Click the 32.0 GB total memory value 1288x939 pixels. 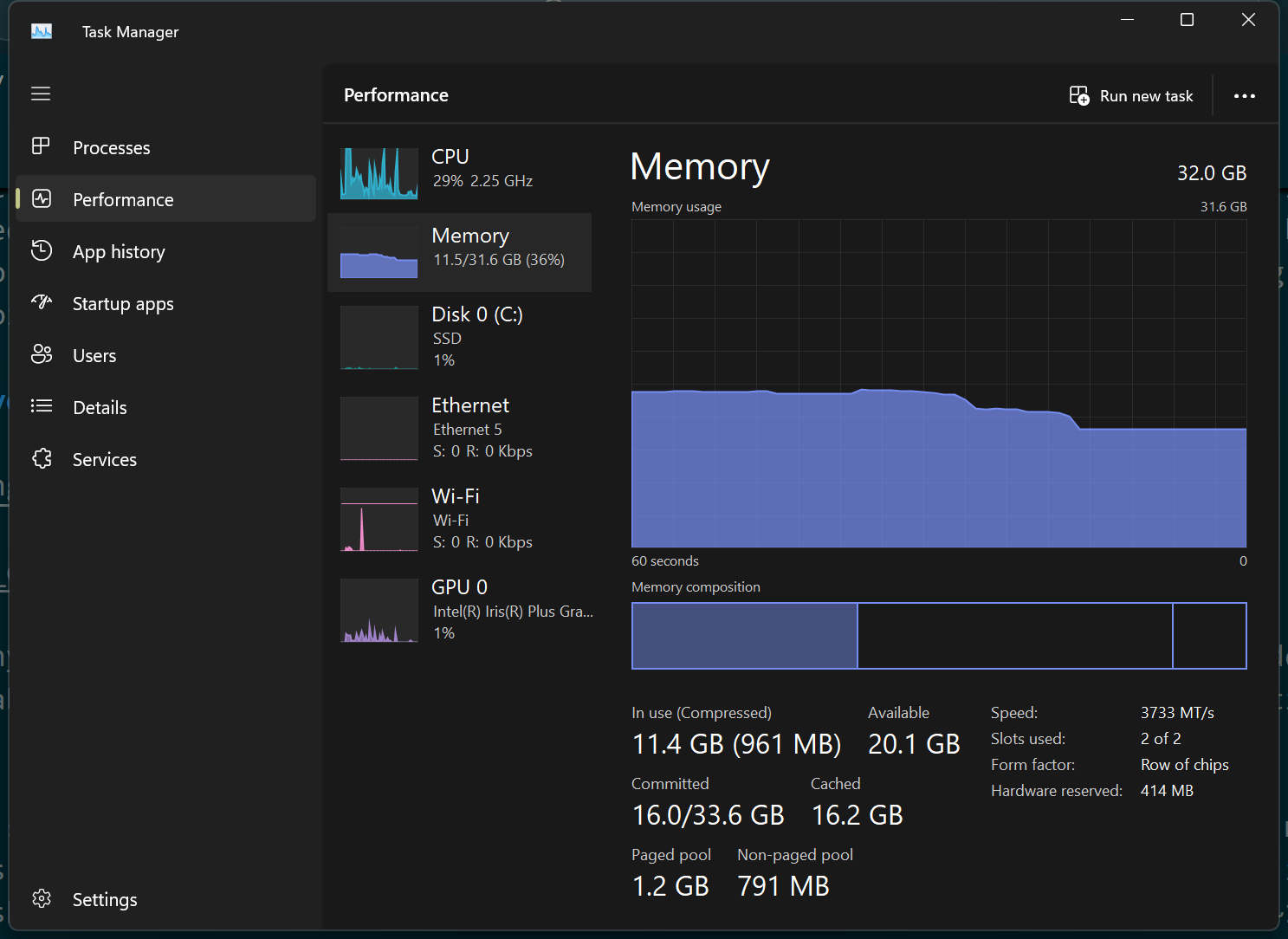pos(1212,173)
